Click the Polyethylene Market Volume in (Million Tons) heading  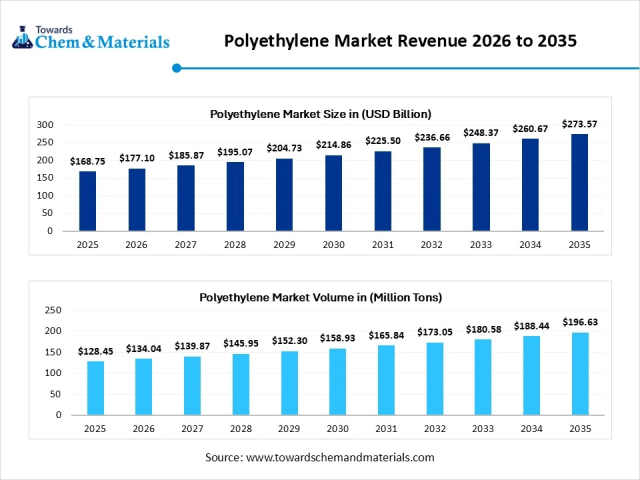tap(320, 297)
